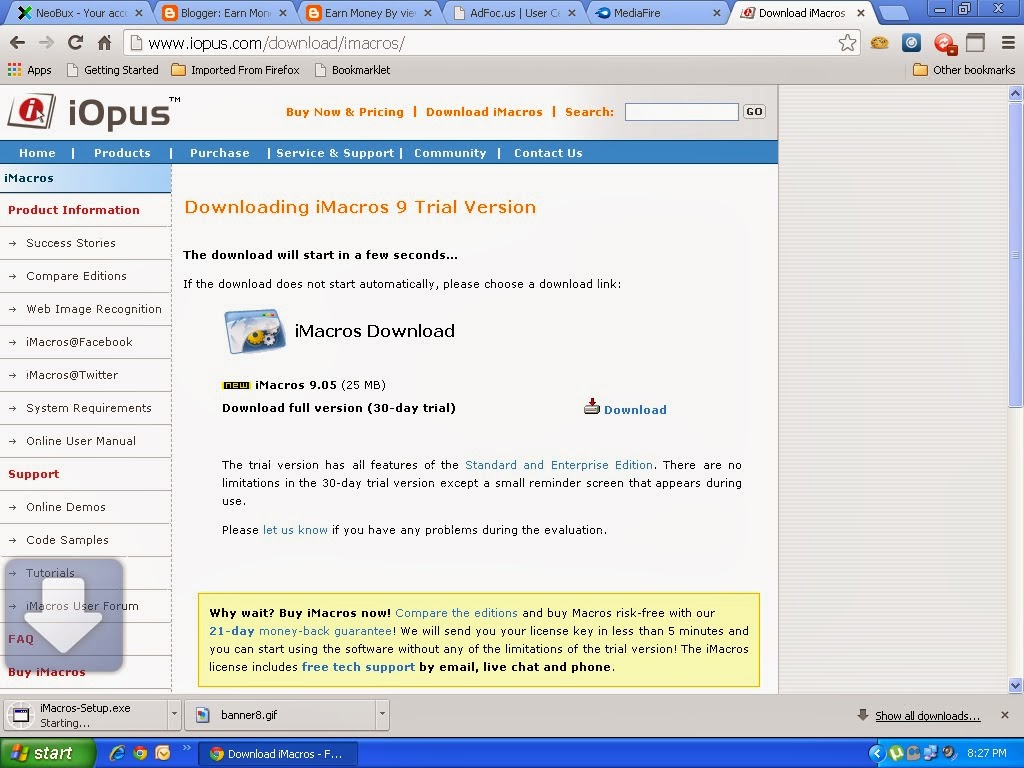This screenshot has width=1024, height=768.
Task: Open Code Samples sidebar link
Action: pyautogui.click(x=67, y=540)
